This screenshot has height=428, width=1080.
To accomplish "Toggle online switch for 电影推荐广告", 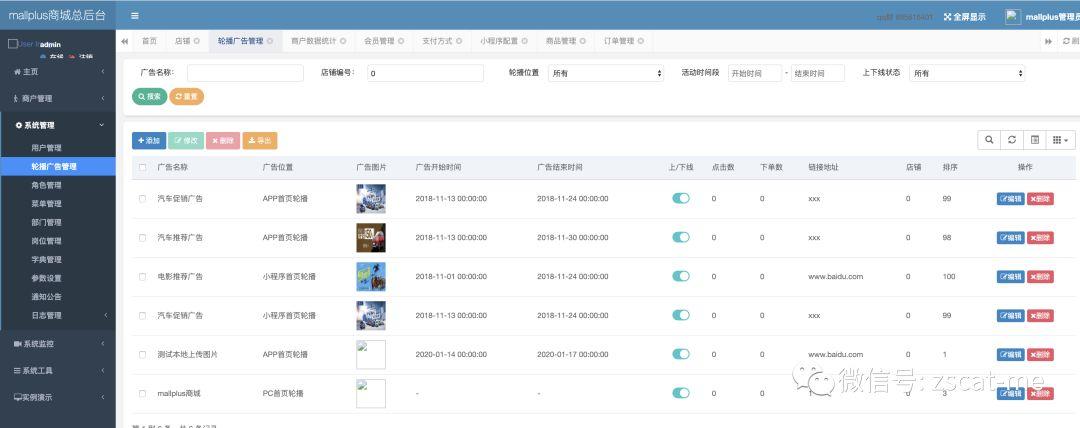I will pyautogui.click(x=681, y=276).
